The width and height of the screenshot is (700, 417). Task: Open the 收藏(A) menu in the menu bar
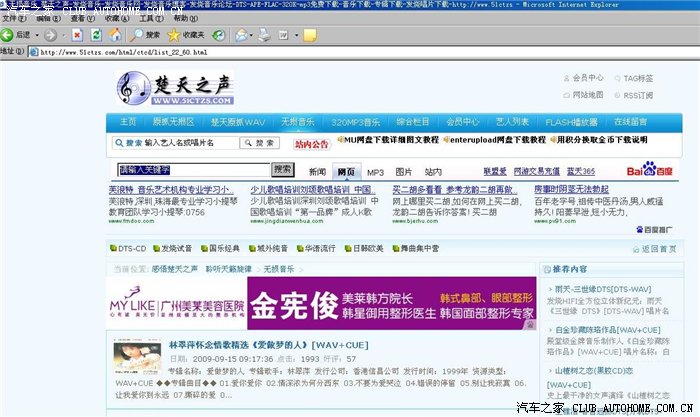116,18
